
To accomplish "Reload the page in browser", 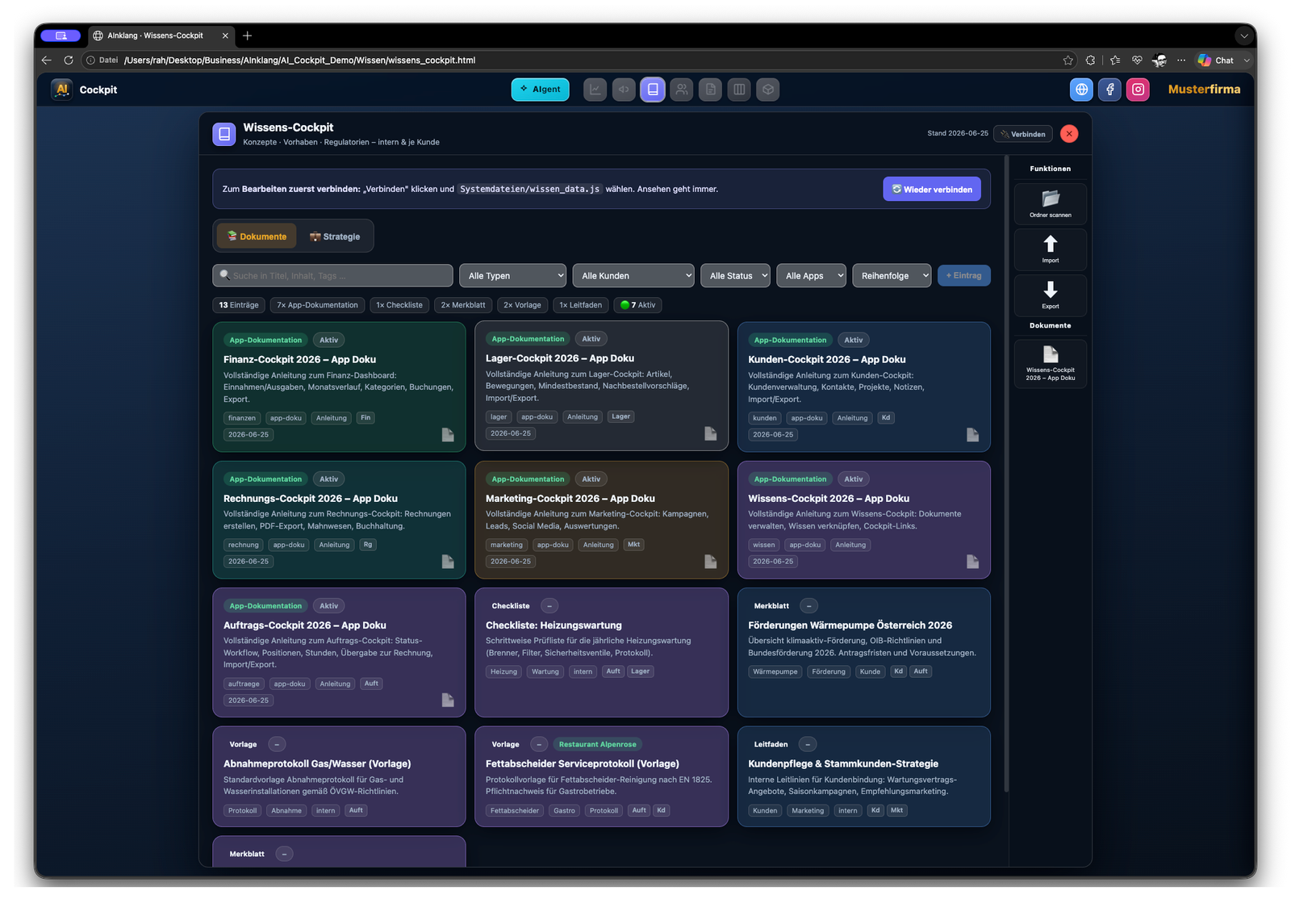I will (x=69, y=61).
